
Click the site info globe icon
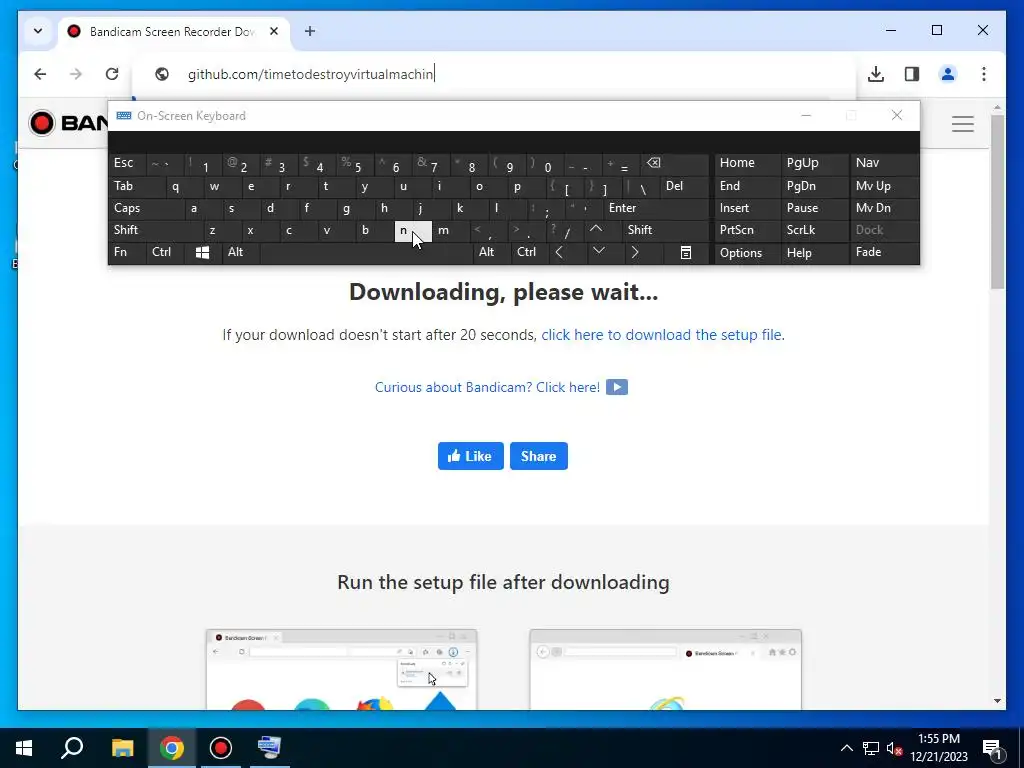[162, 74]
